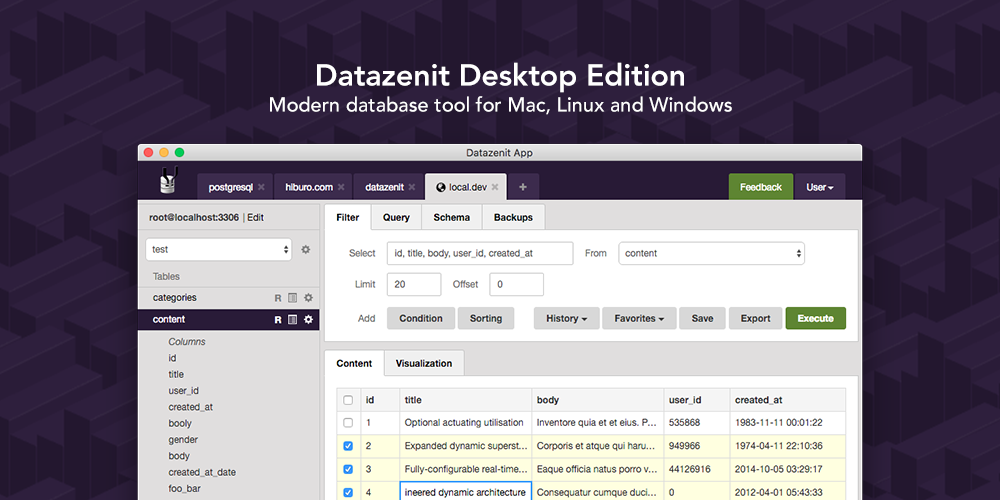Open structure icon for content table

(x=292, y=320)
